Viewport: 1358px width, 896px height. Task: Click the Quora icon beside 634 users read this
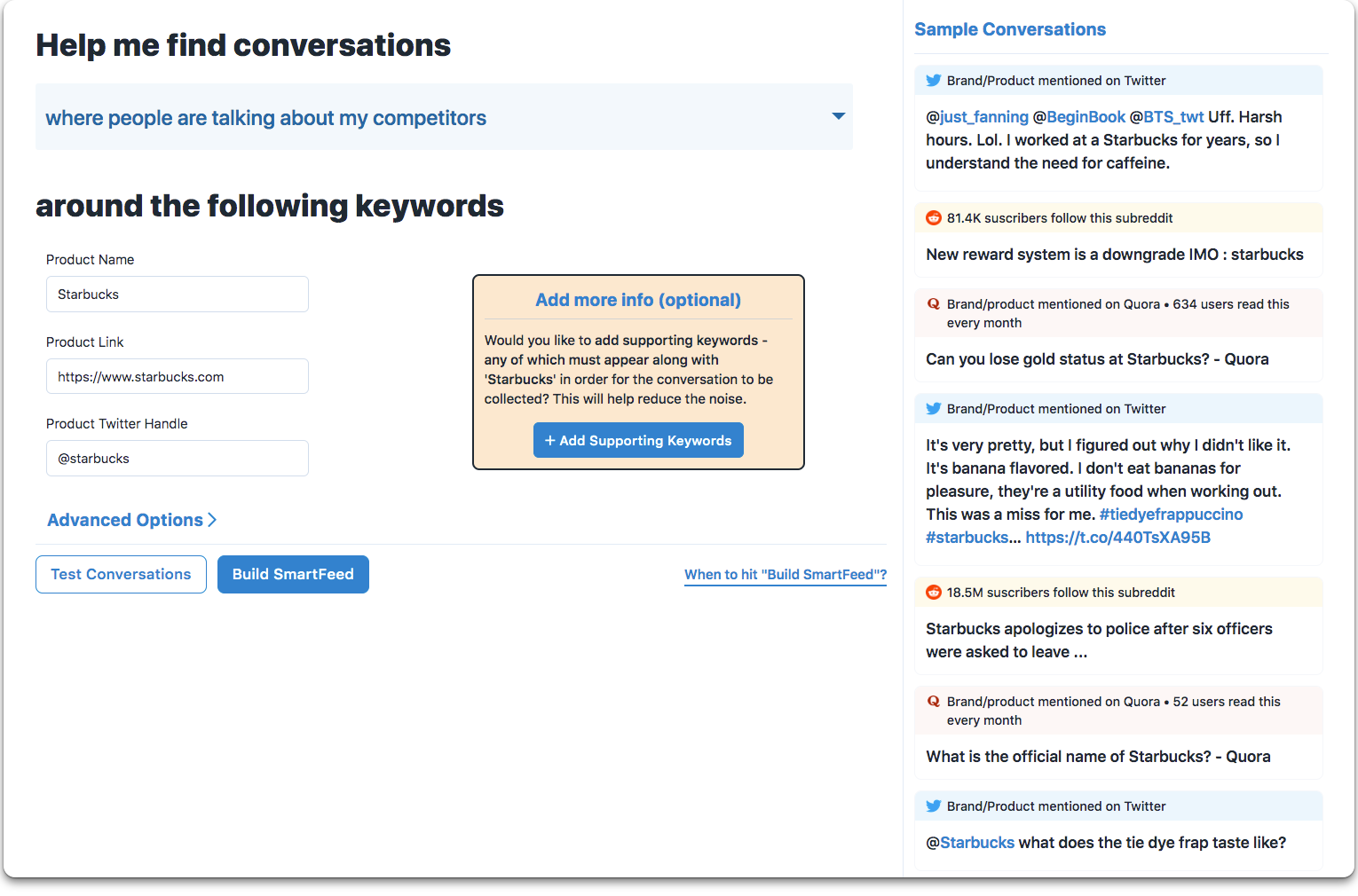point(934,304)
